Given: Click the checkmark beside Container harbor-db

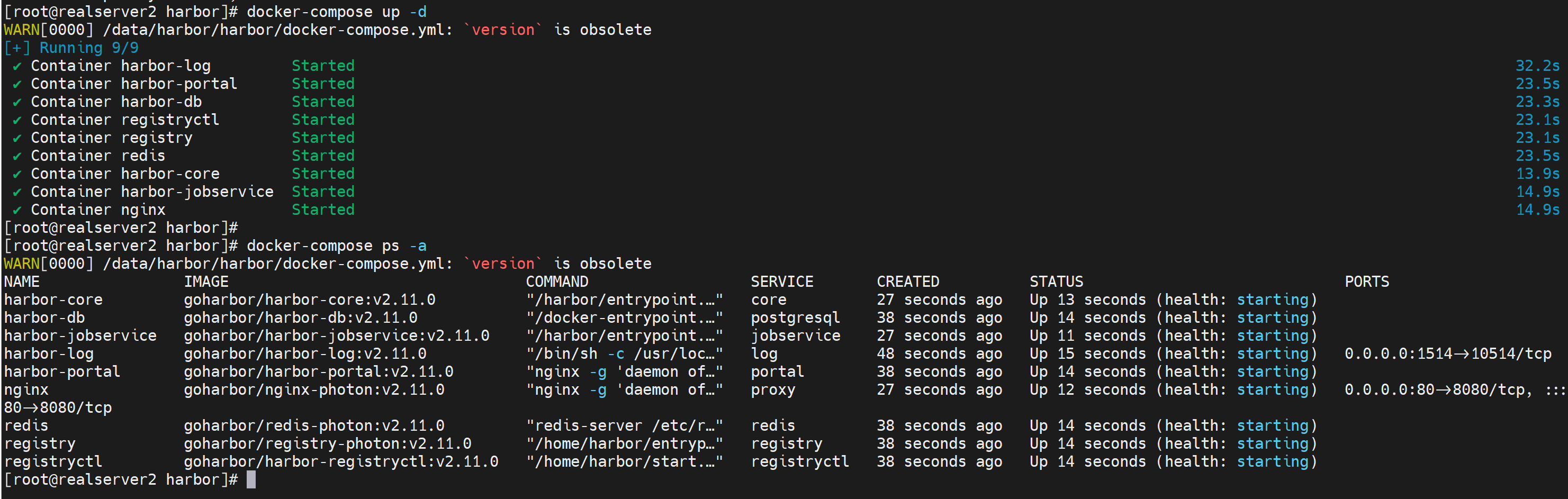Looking at the screenshot, I should pos(17,102).
